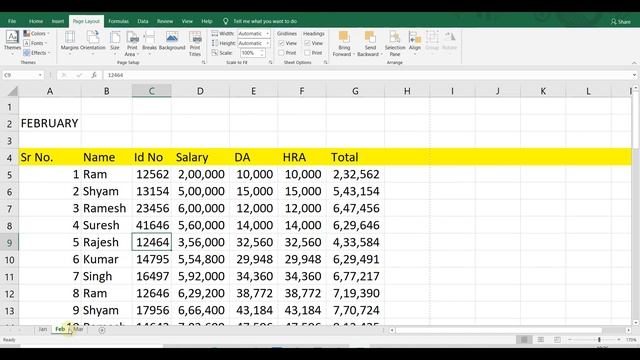Click the sheet Background button
The image size is (640, 360).
(x=172, y=41)
